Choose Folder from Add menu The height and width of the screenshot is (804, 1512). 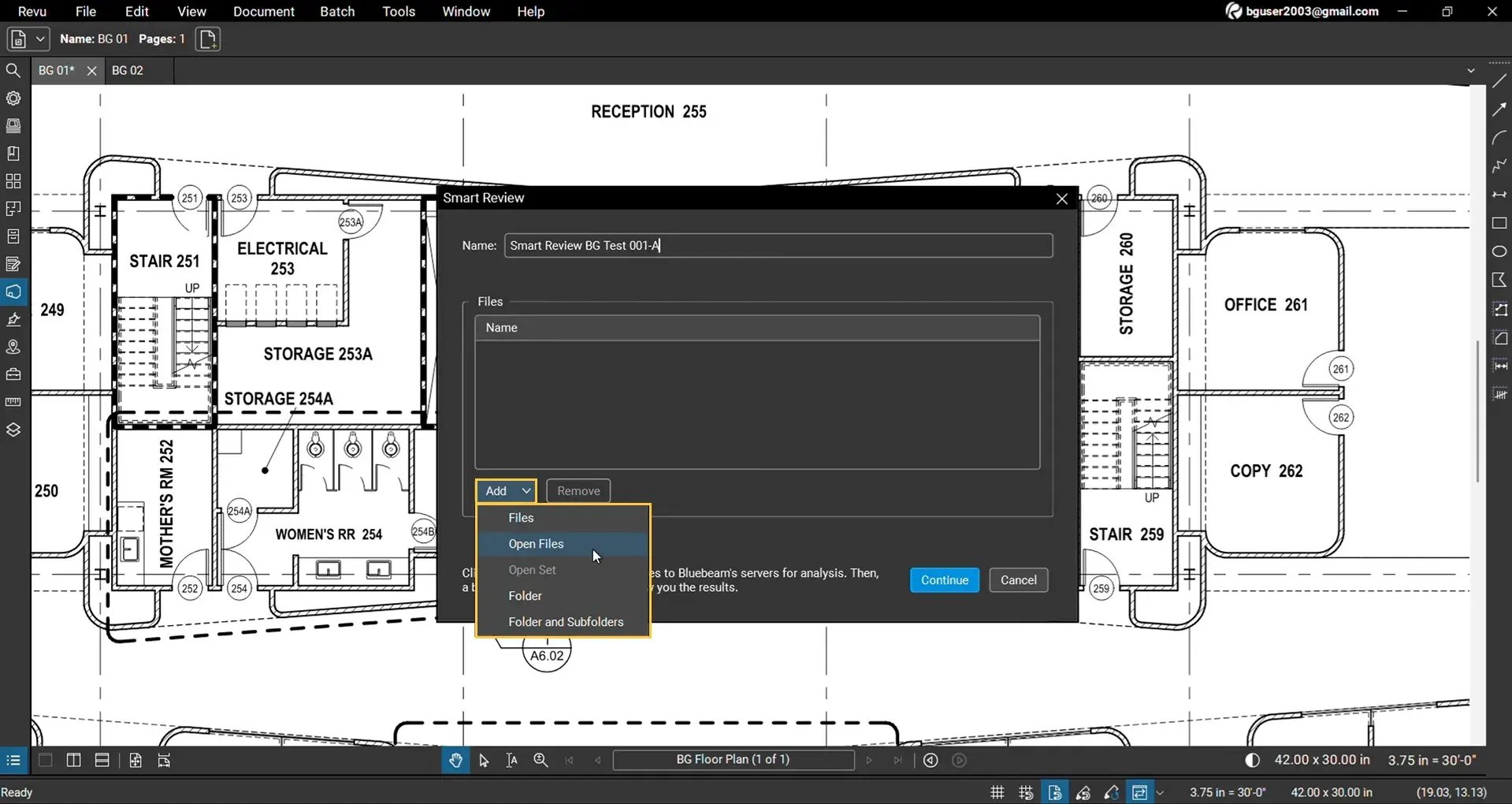[563, 596]
